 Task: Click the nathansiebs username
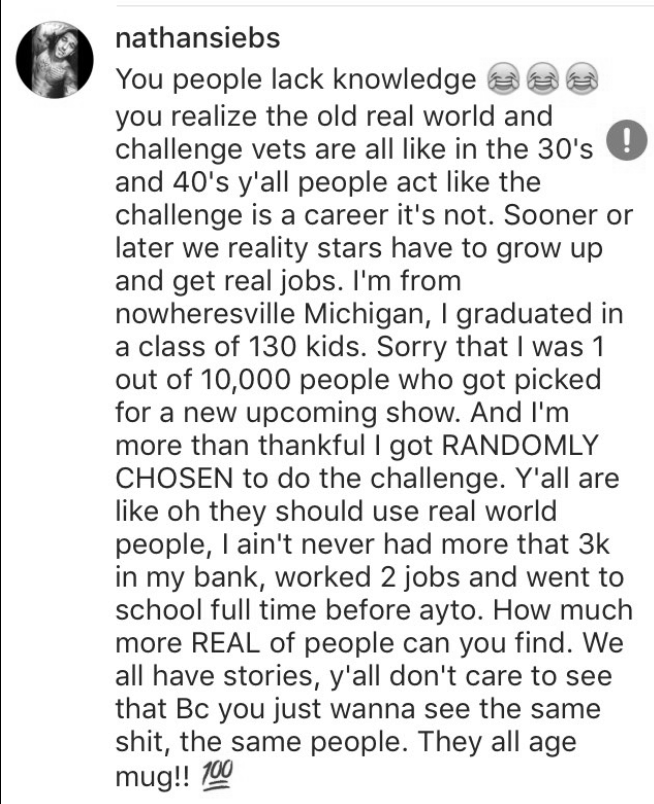[198, 38]
